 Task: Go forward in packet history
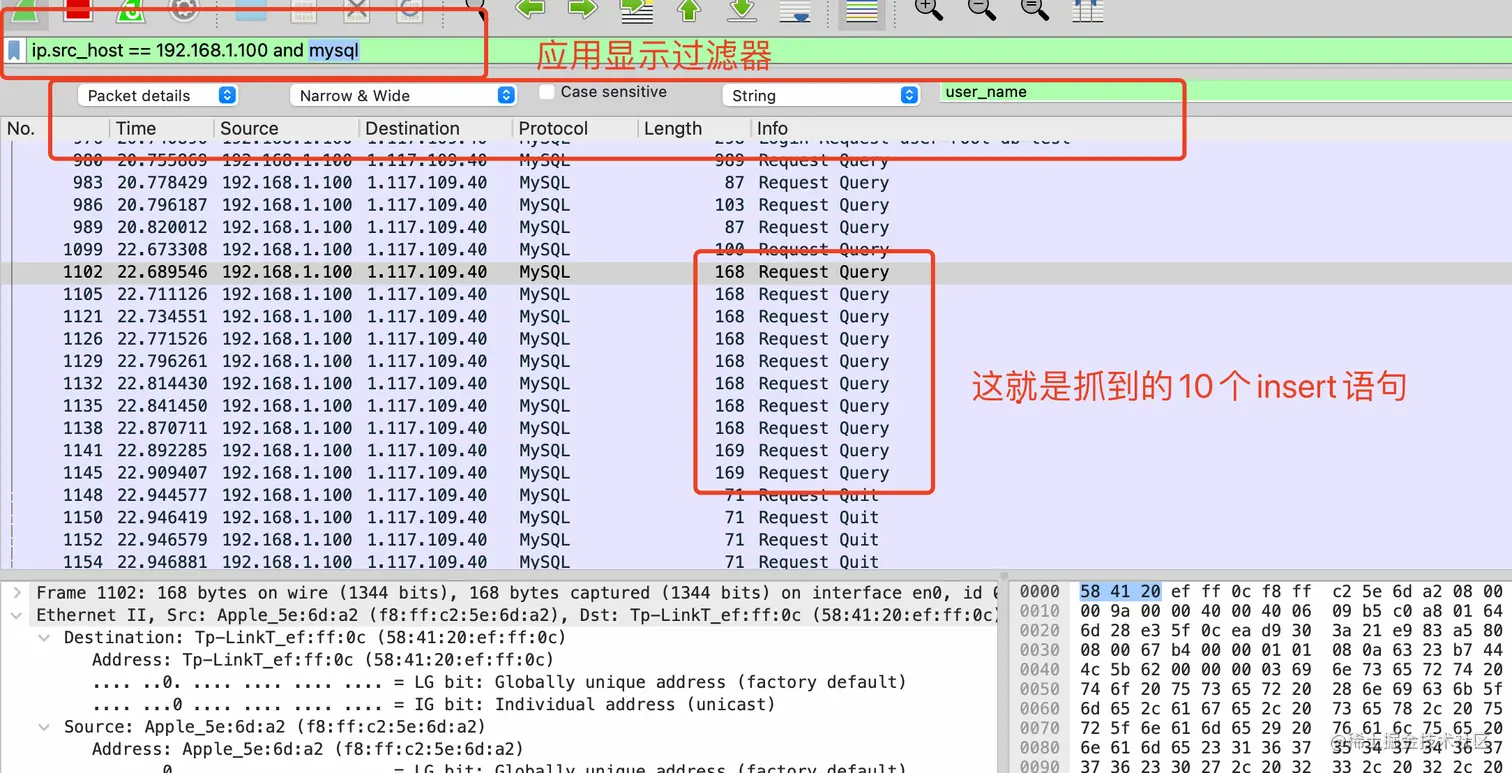(x=582, y=9)
